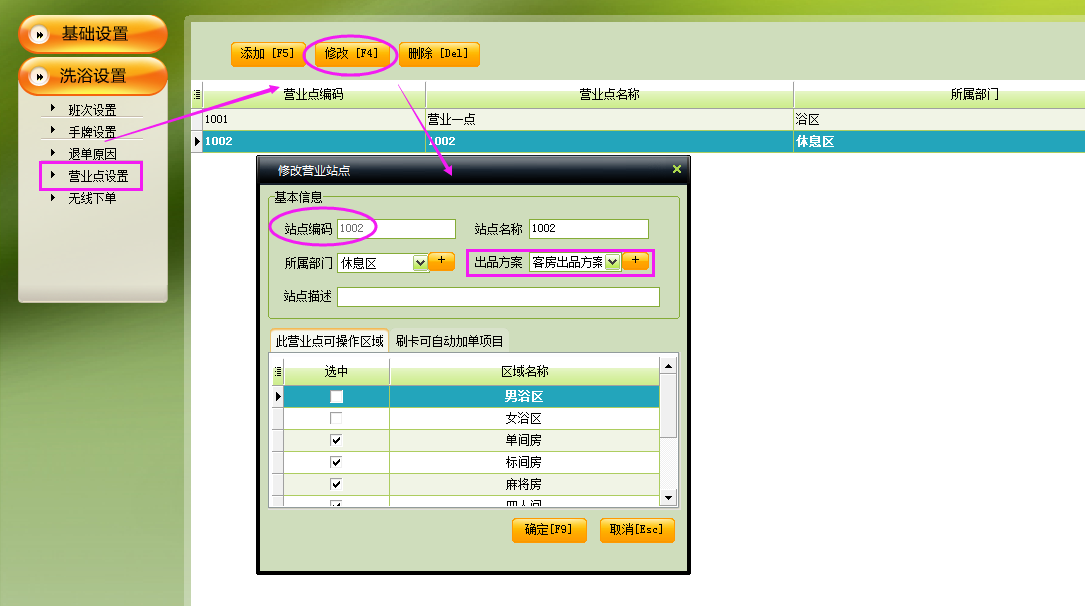
Task: Open 班次设置 in the sidebar tree
Action: [92, 110]
